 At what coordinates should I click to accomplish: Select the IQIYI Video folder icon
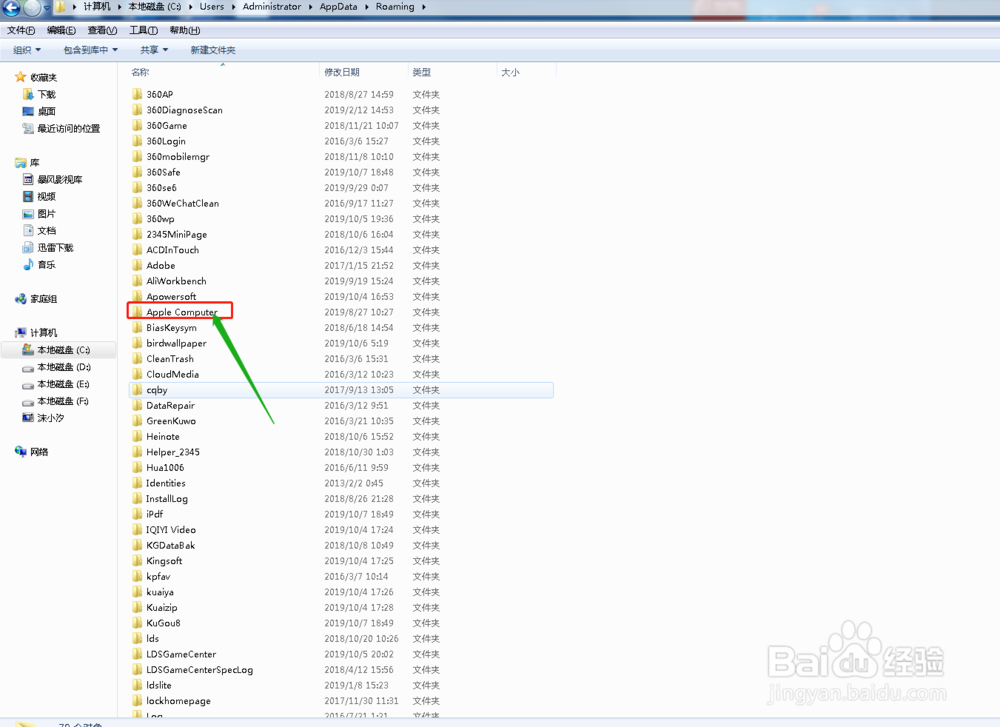click(137, 529)
